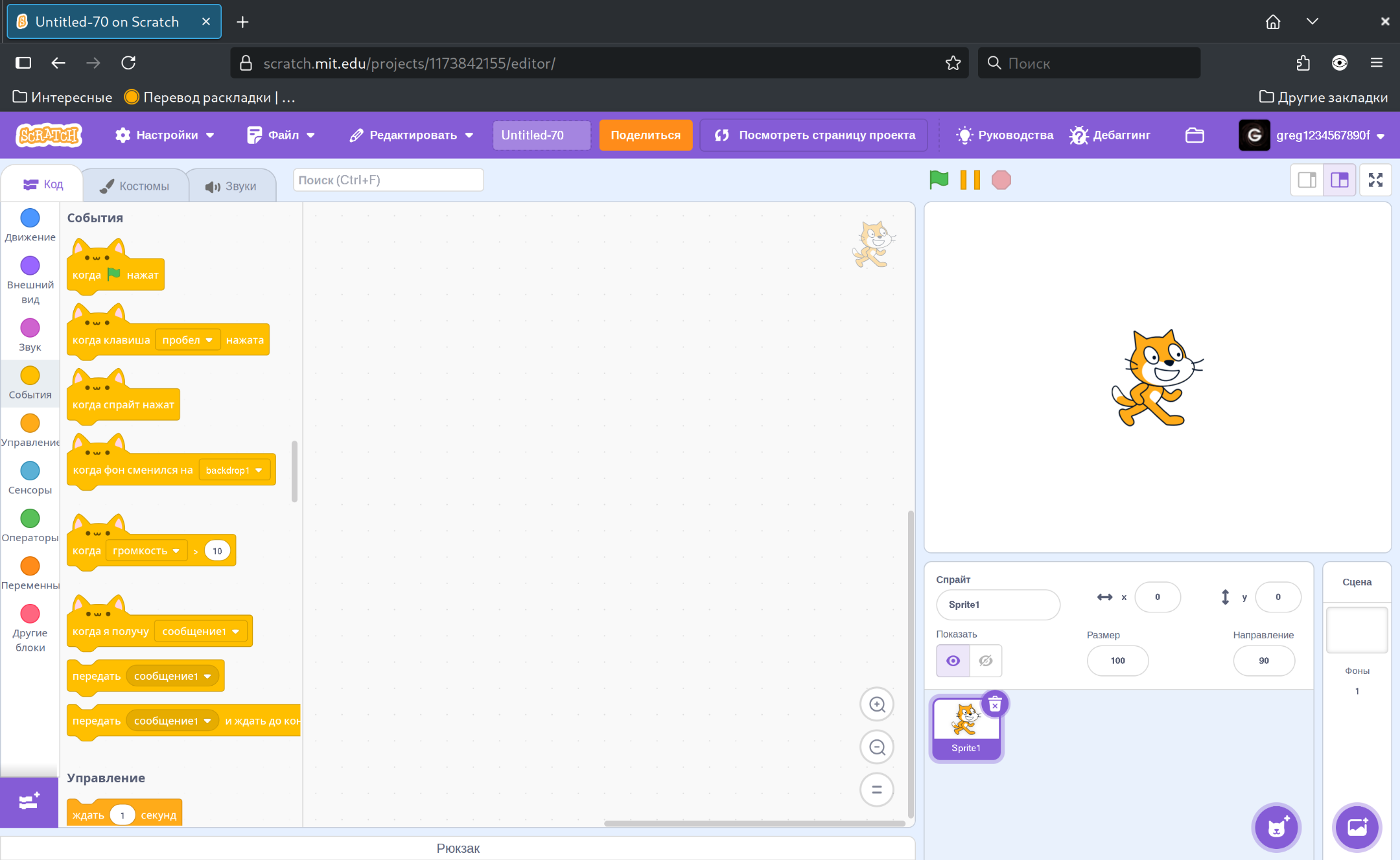1400x860 pixels.
Task: Delete Sprite1 using the trash icon
Action: pos(995,704)
